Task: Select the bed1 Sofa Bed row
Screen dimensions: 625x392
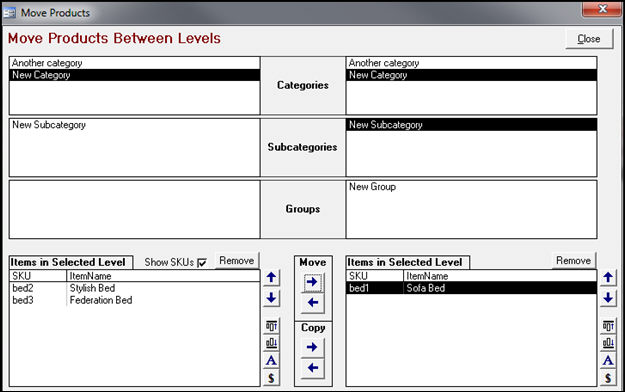Action: [472, 288]
